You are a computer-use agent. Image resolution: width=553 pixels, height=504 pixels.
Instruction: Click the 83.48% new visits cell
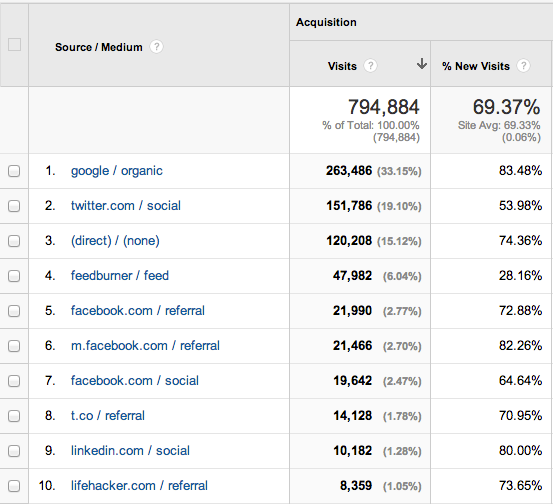click(x=520, y=171)
